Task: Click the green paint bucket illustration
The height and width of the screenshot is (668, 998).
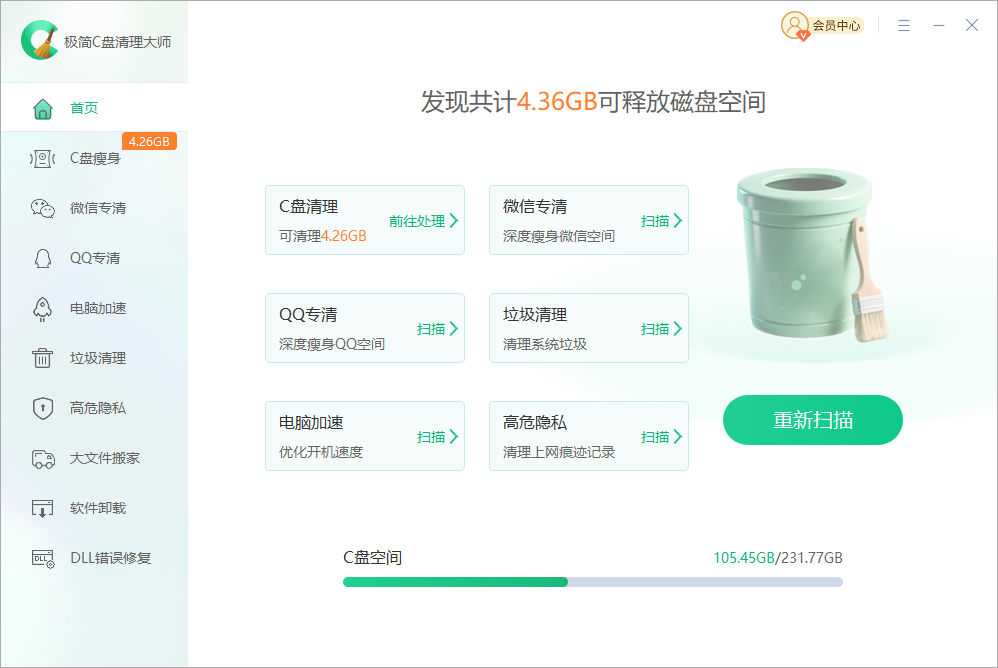Action: click(x=812, y=254)
